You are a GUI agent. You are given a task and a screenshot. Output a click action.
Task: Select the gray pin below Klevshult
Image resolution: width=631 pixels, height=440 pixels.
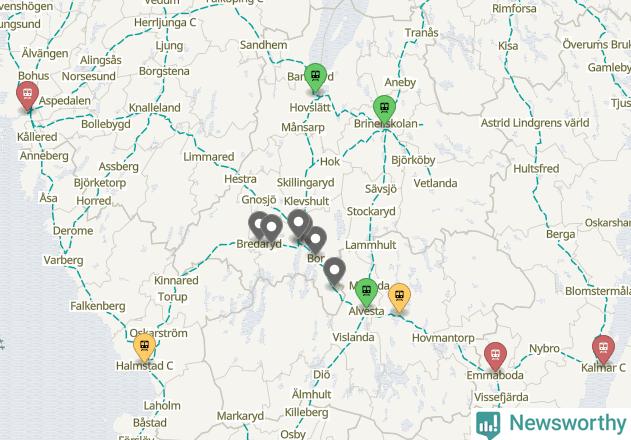tap(299, 224)
